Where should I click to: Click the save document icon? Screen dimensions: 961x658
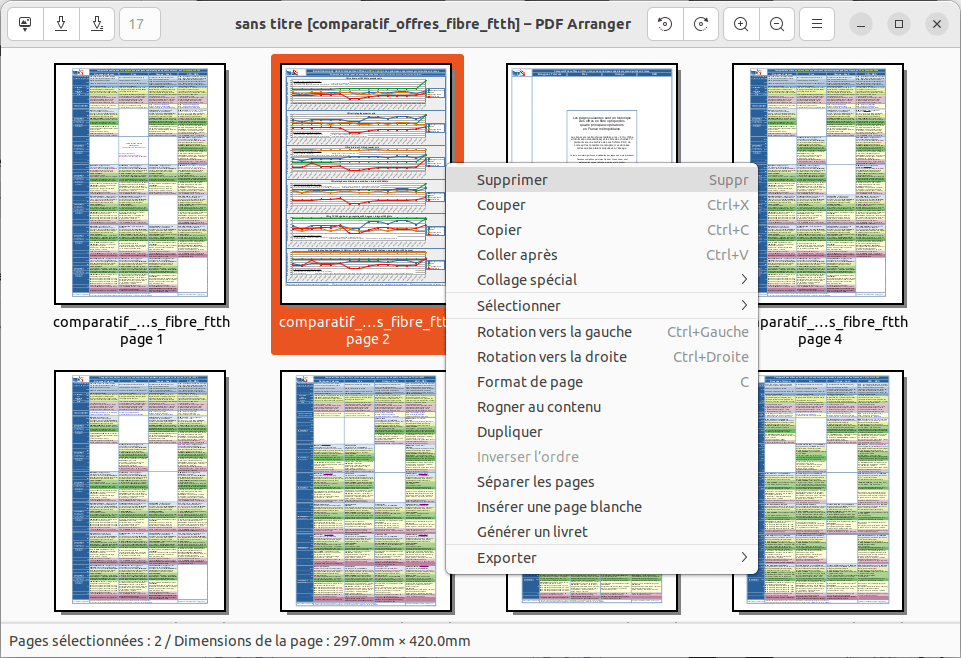[61, 24]
